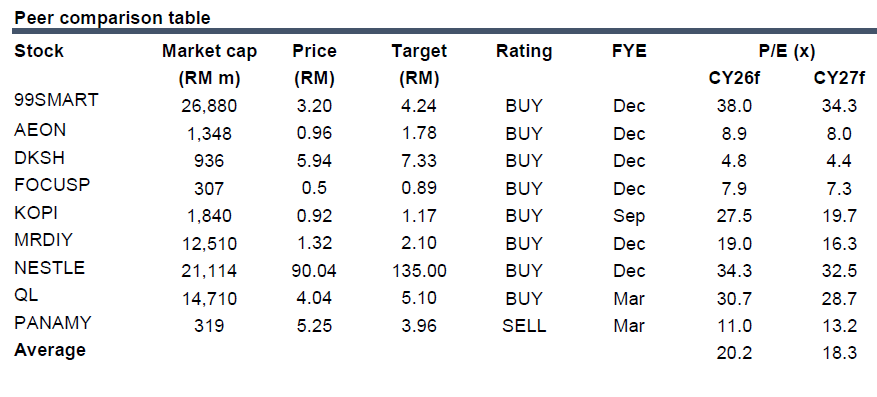Click the average CY26f value 20.2

pyautogui.click(x=734, y=353)
